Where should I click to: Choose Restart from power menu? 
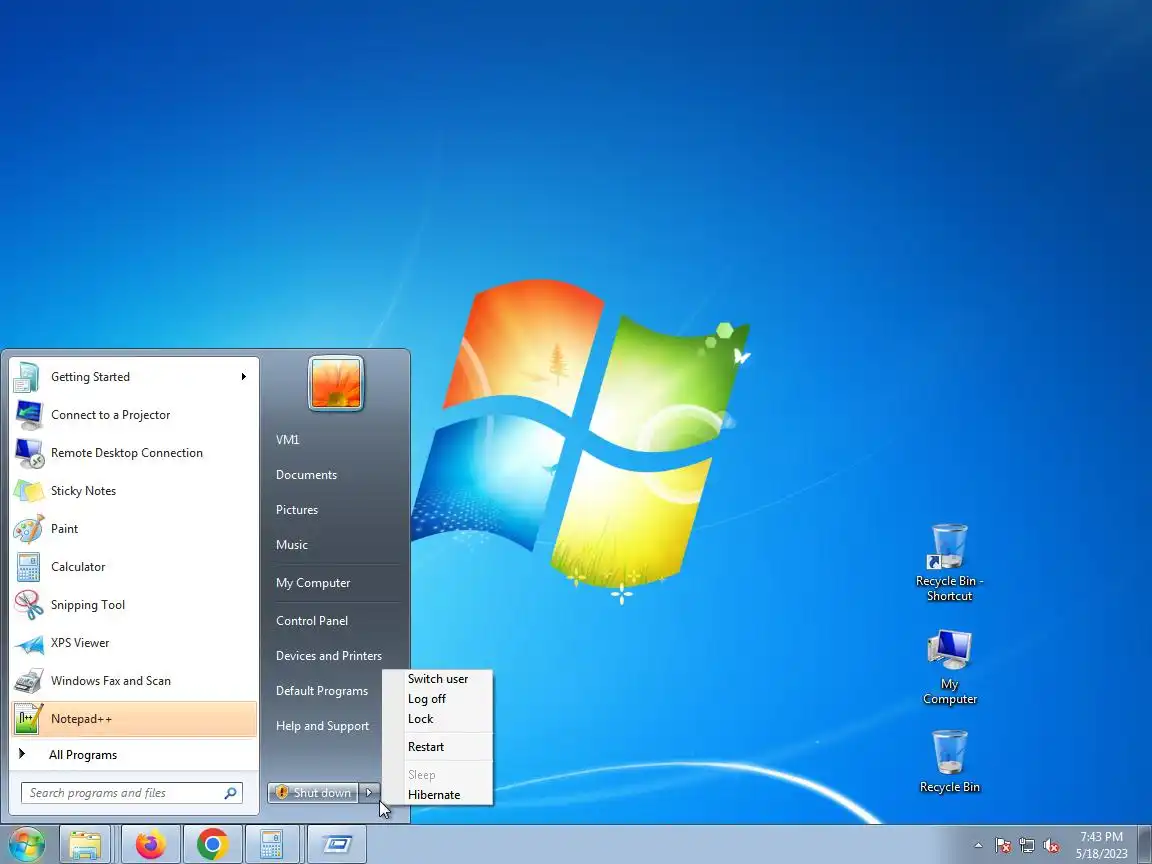click(438, 746)
